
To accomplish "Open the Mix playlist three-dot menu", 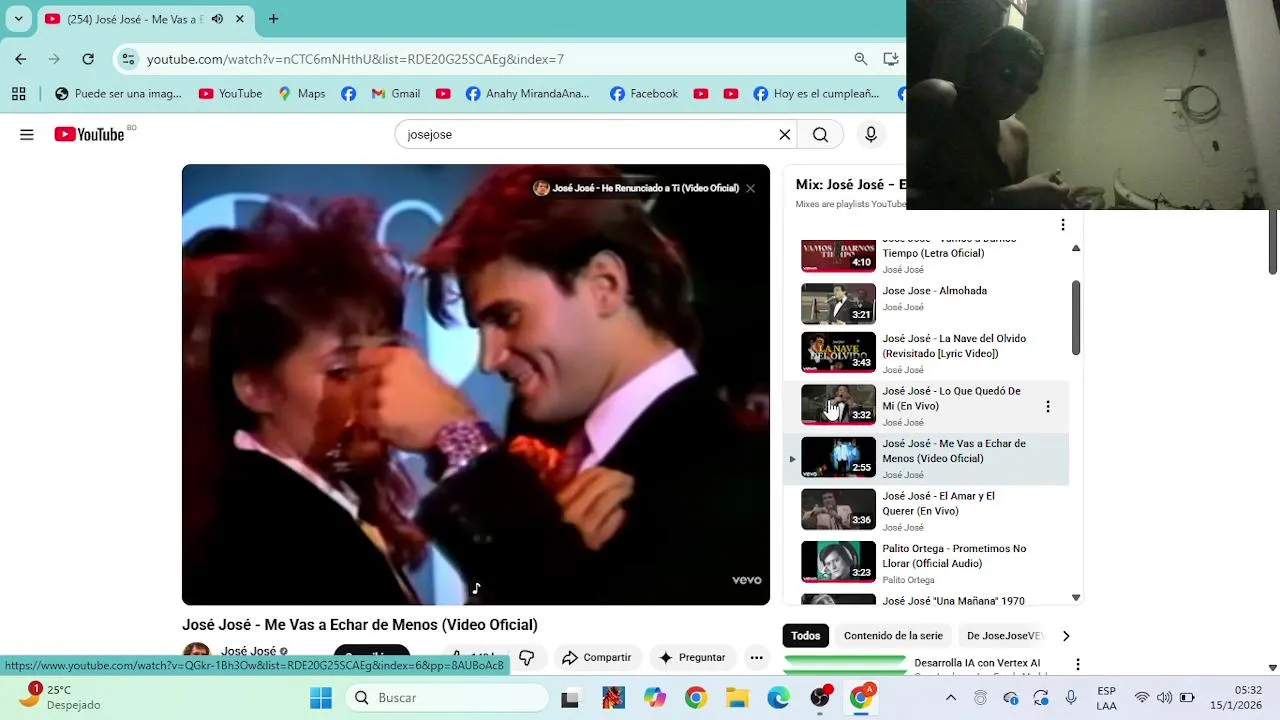I will tap(1063, 225).
